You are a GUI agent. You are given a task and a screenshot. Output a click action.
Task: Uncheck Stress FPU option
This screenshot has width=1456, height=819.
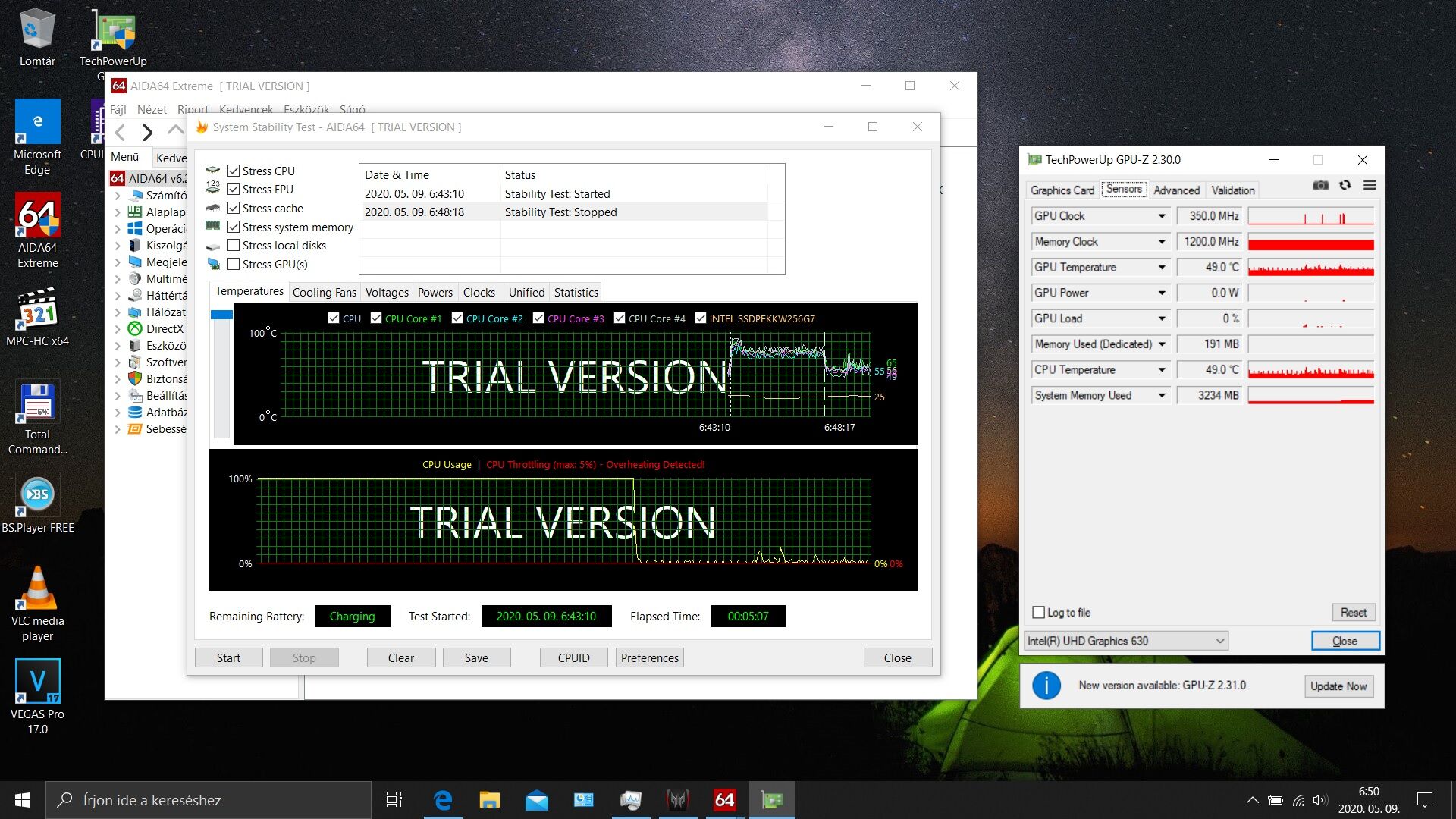click(234, 189)
